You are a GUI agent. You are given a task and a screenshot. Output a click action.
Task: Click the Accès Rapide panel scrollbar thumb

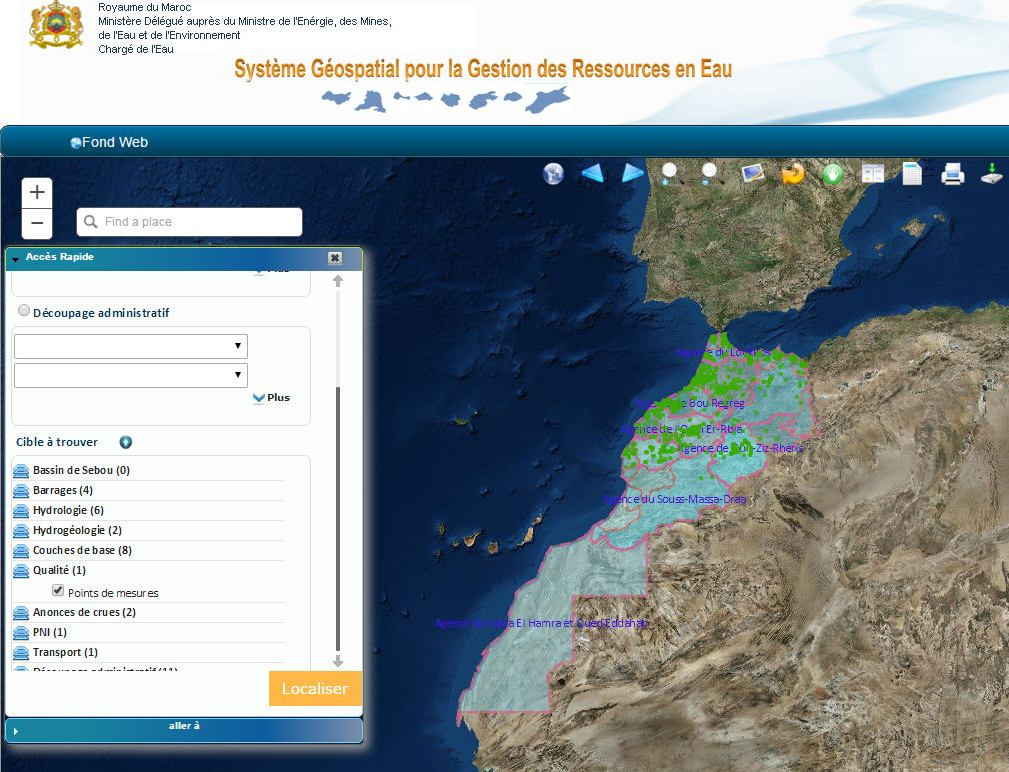click(338, 521)
